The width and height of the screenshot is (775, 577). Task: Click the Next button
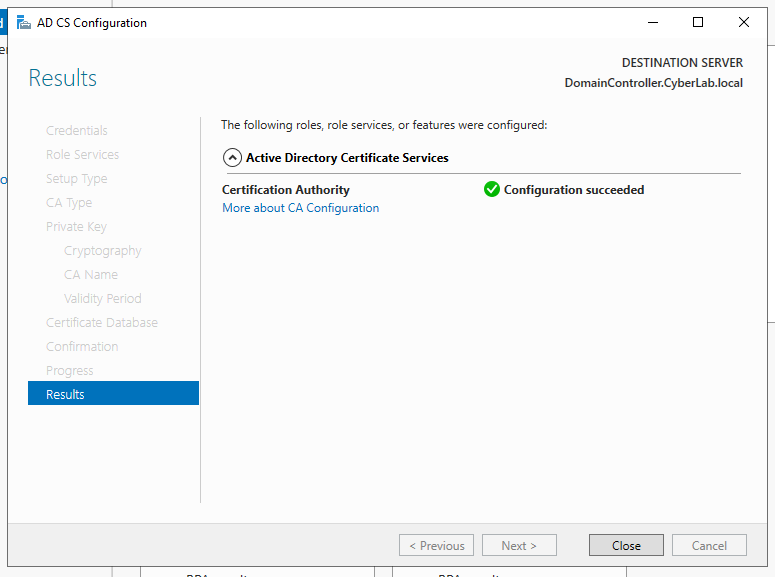tap(519, 545)
